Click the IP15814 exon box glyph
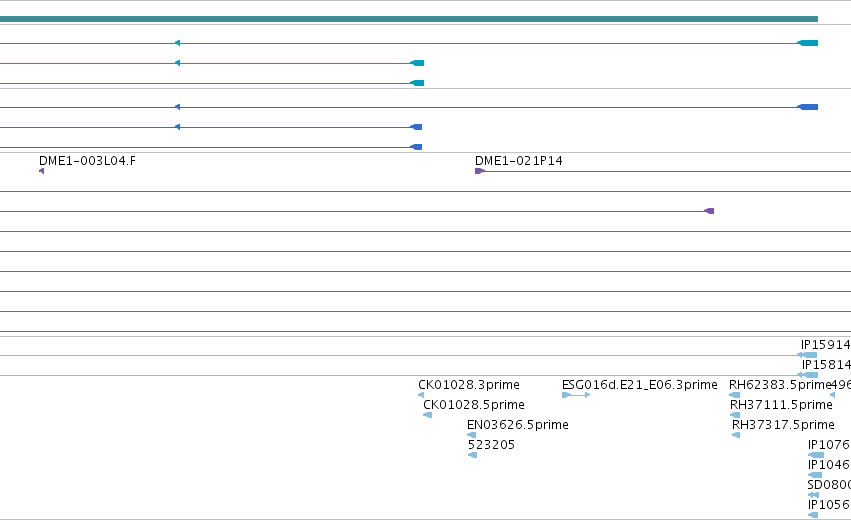The height and width of the screenshot is (520, 851). pos(808,375)
